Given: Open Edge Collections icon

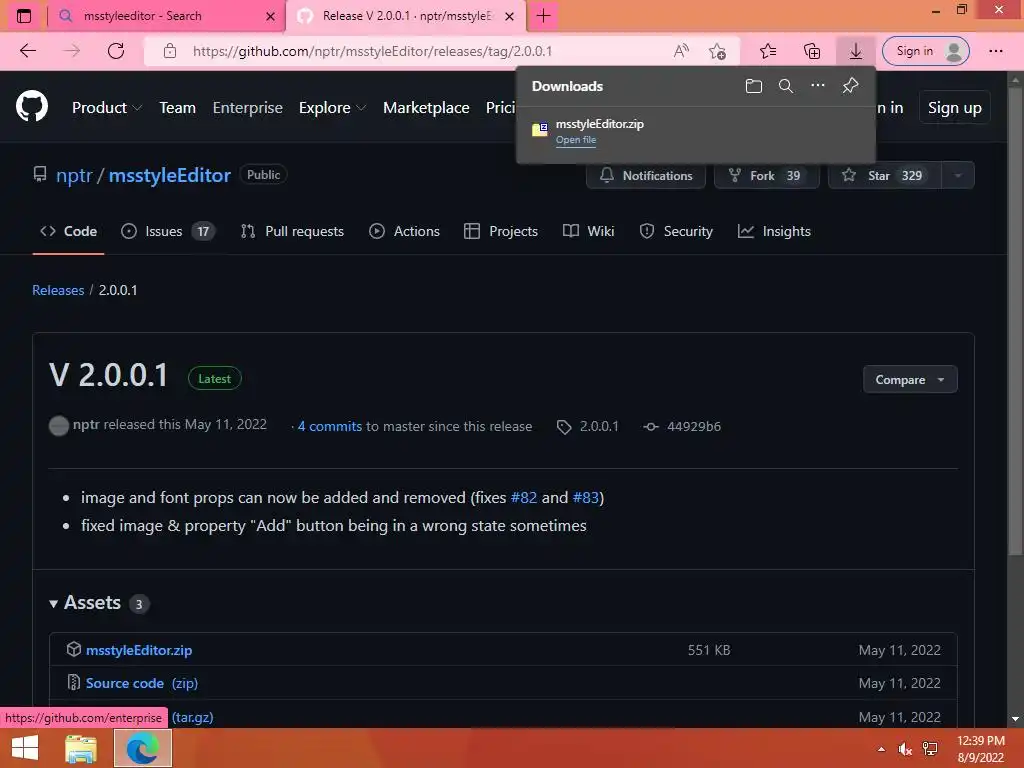Looking at the screenshot, I should click(x=812, y=51).
